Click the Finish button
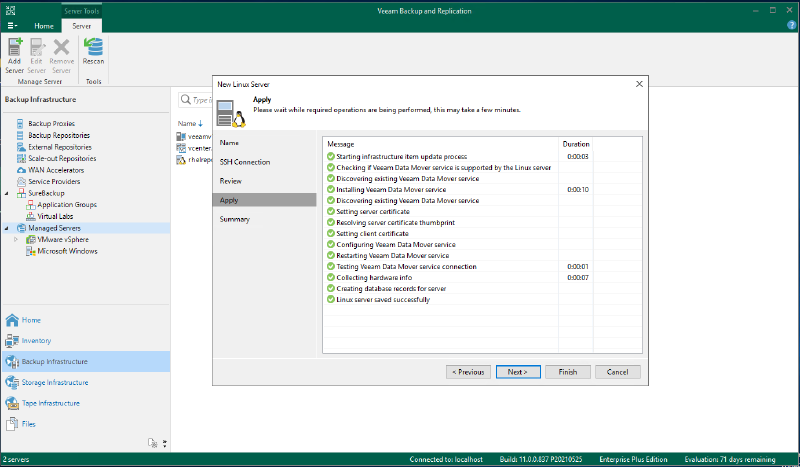Viewport: 800px width, 467px height. click(x=568, y=372)
